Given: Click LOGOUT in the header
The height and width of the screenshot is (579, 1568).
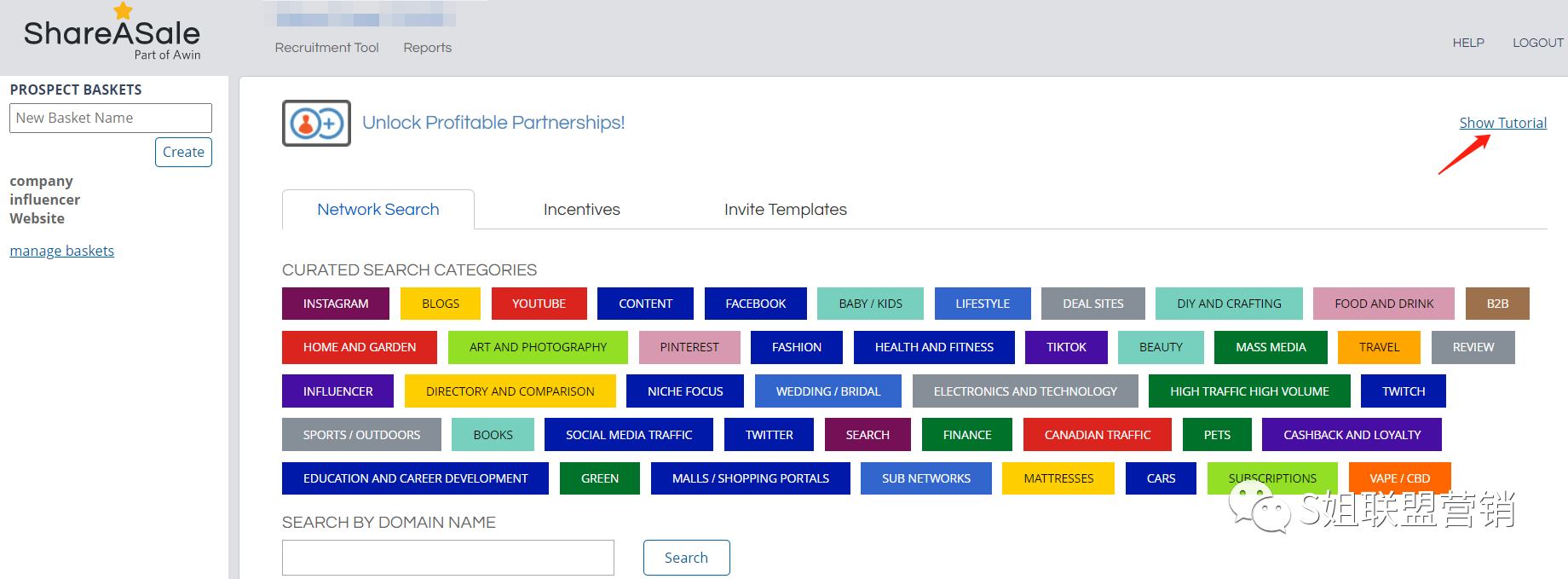Looking at the screenshot, I should tap(1537, 43).
